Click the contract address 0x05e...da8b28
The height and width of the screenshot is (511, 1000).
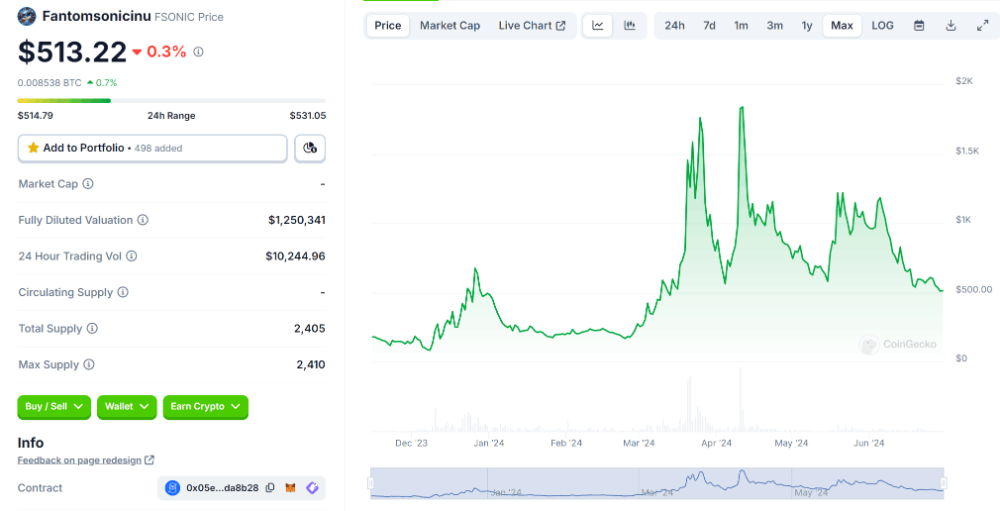point(223,488)
